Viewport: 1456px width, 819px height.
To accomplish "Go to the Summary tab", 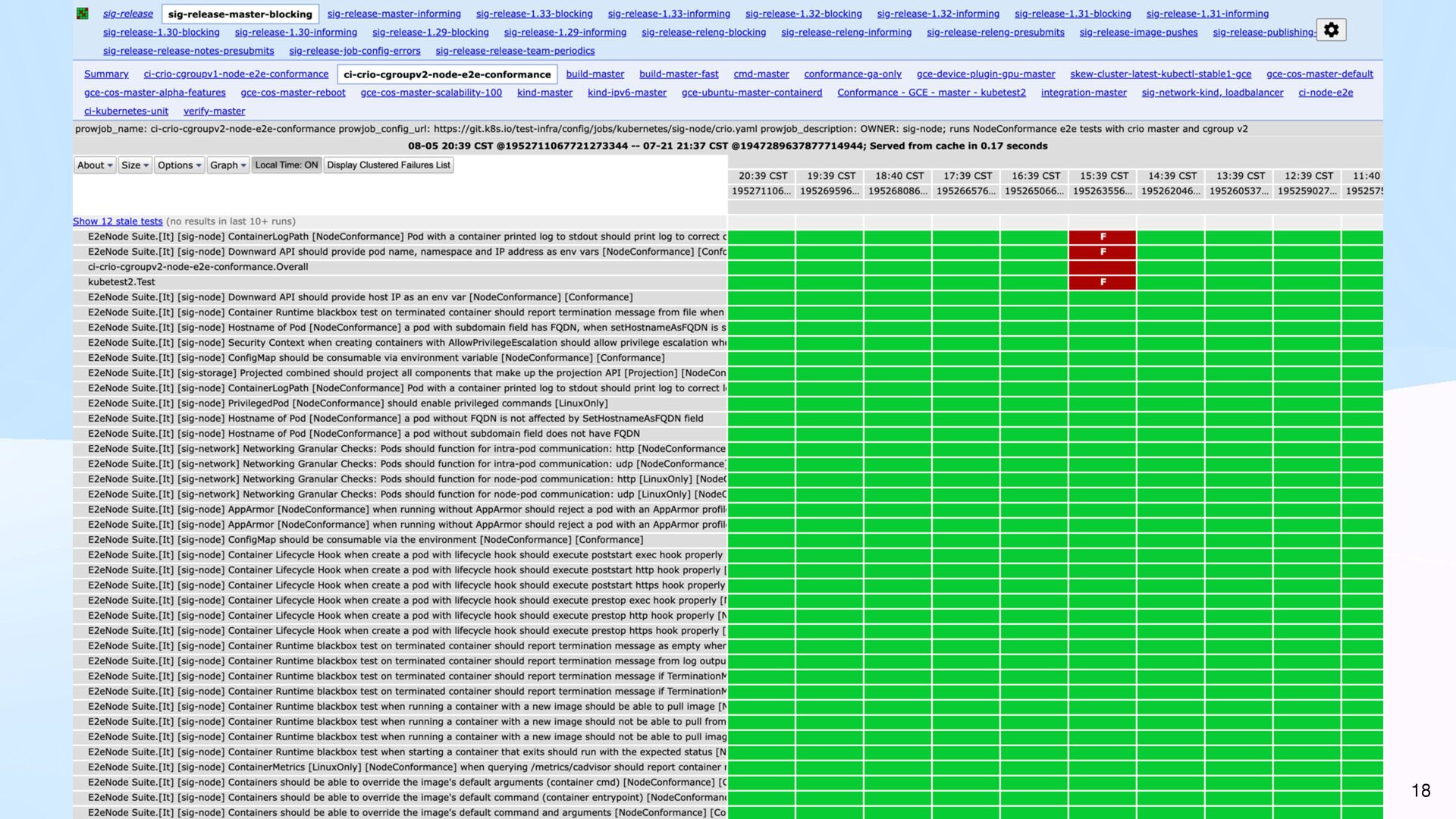I will [x=106, y=74].
